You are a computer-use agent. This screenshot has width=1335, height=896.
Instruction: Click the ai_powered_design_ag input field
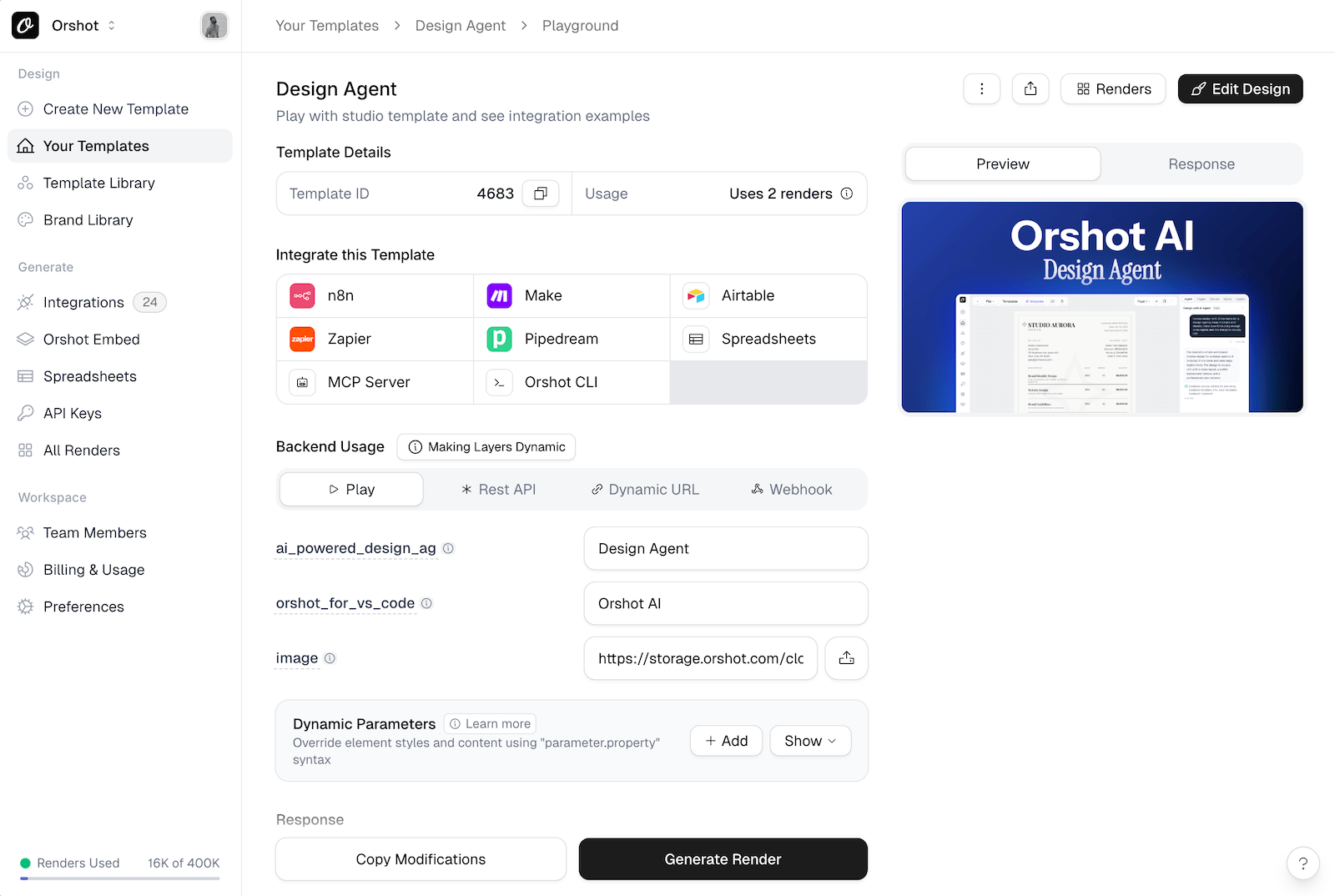tap(724, 548)
